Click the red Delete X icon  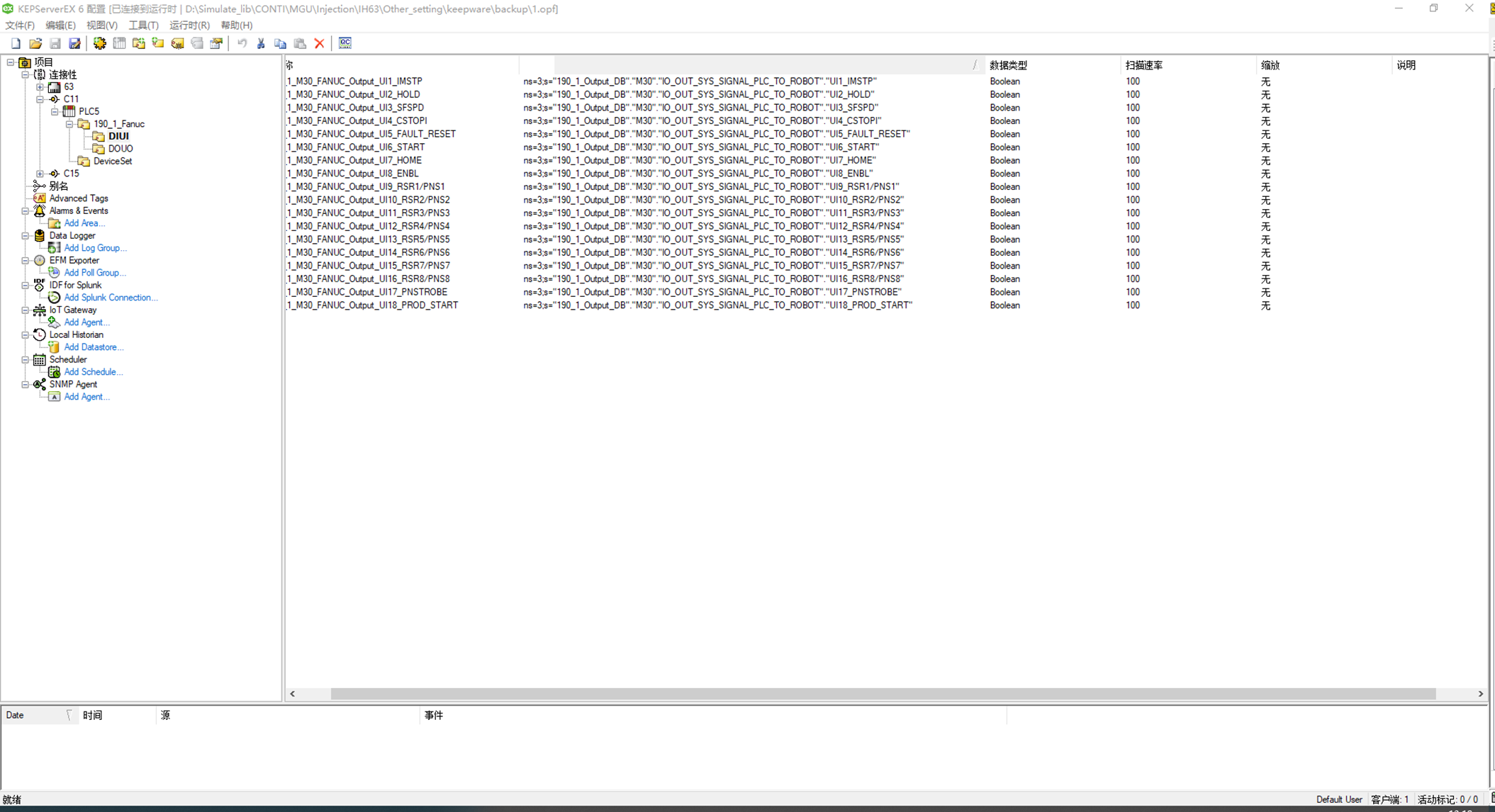point(320,43)
